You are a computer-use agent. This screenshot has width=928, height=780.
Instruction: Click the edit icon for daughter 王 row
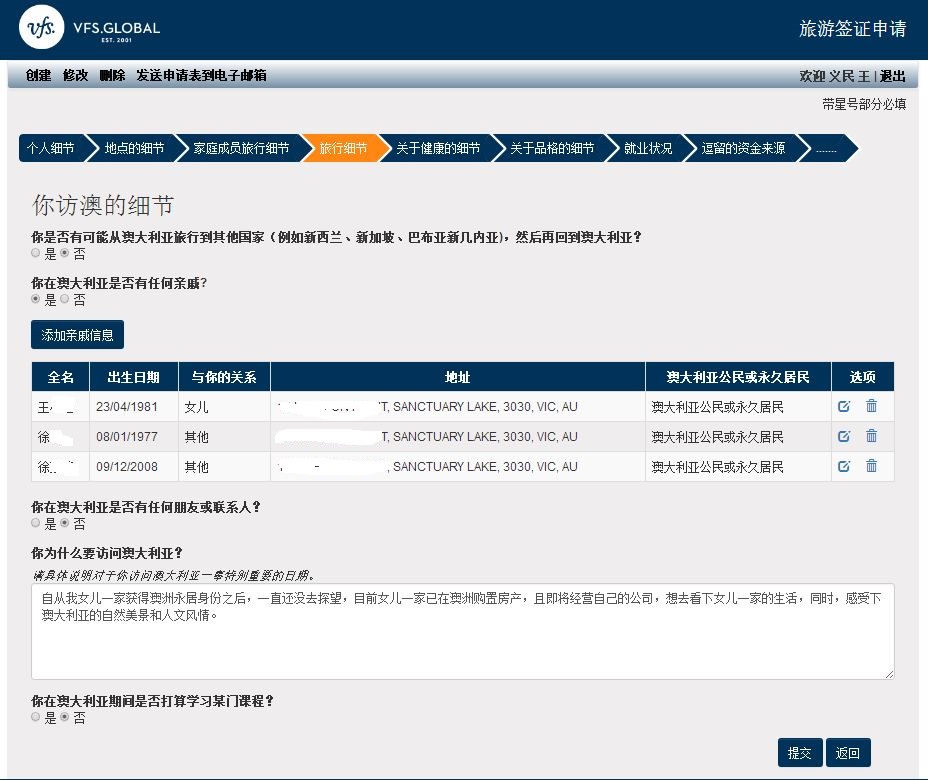click(x=844, y=406)
